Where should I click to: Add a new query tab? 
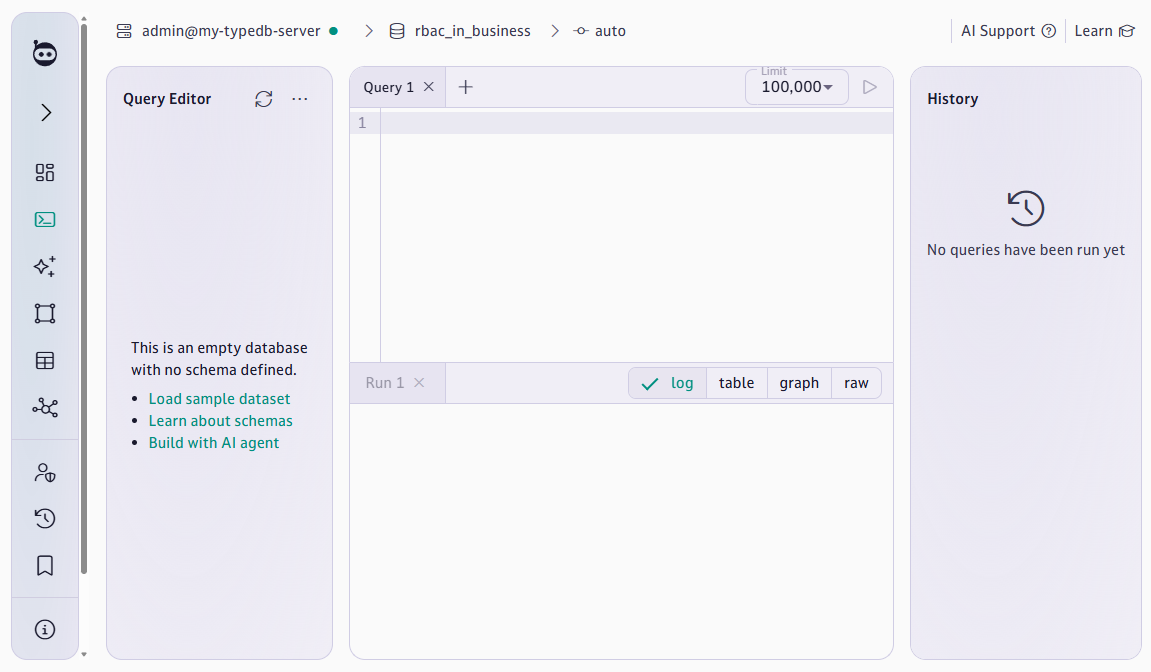pyautogui.click(x=465, y=87)
